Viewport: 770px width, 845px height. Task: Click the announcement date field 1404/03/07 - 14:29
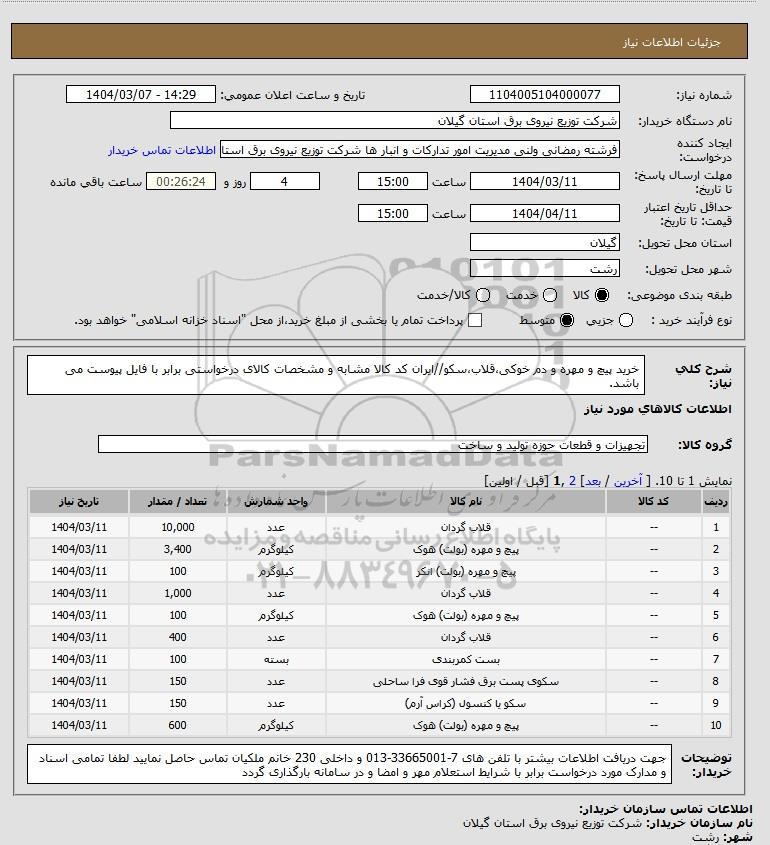[141, 94]
